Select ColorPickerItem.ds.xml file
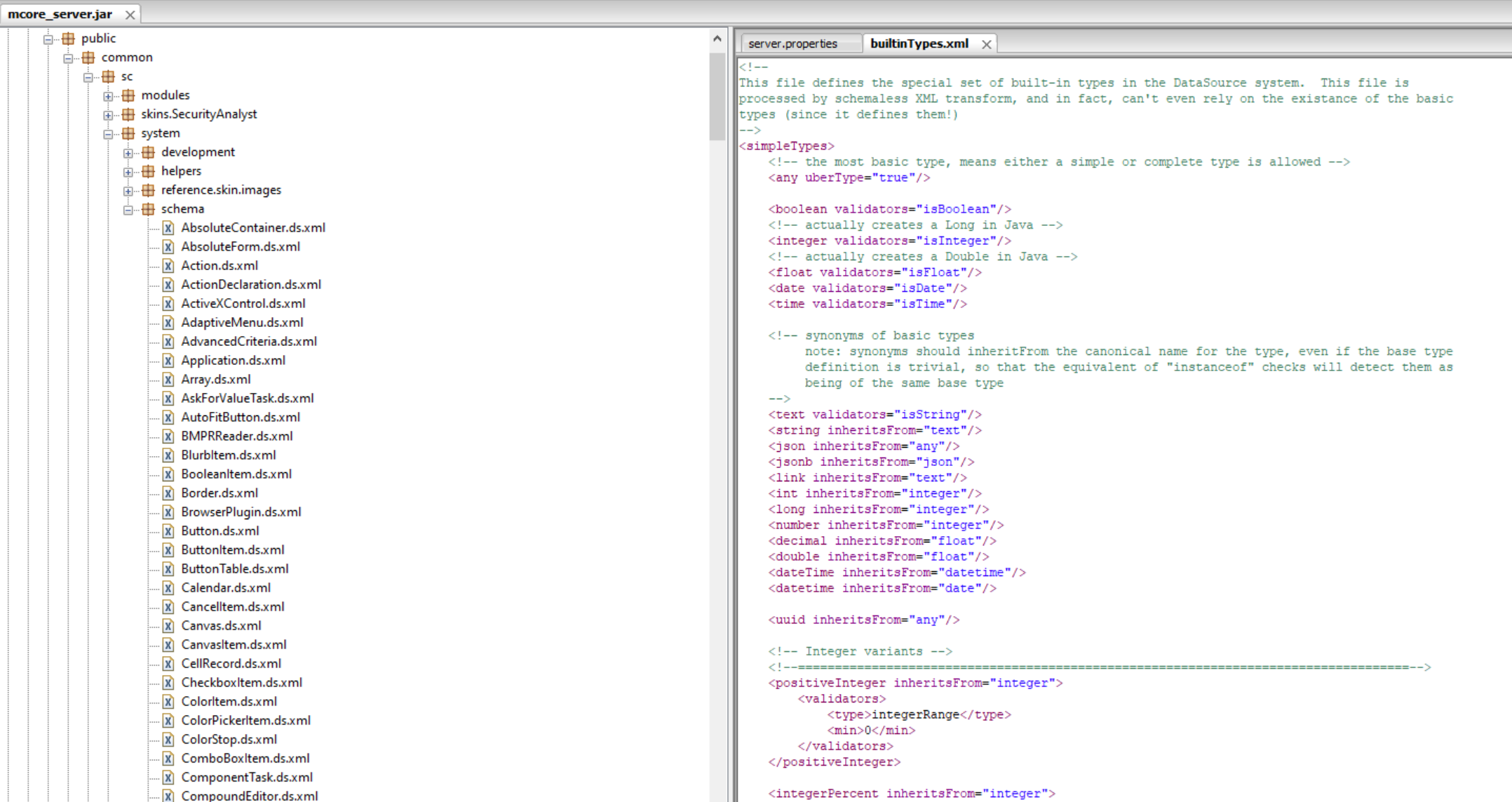Screen dimensions: 1512x802 click(x=246, y=721)
